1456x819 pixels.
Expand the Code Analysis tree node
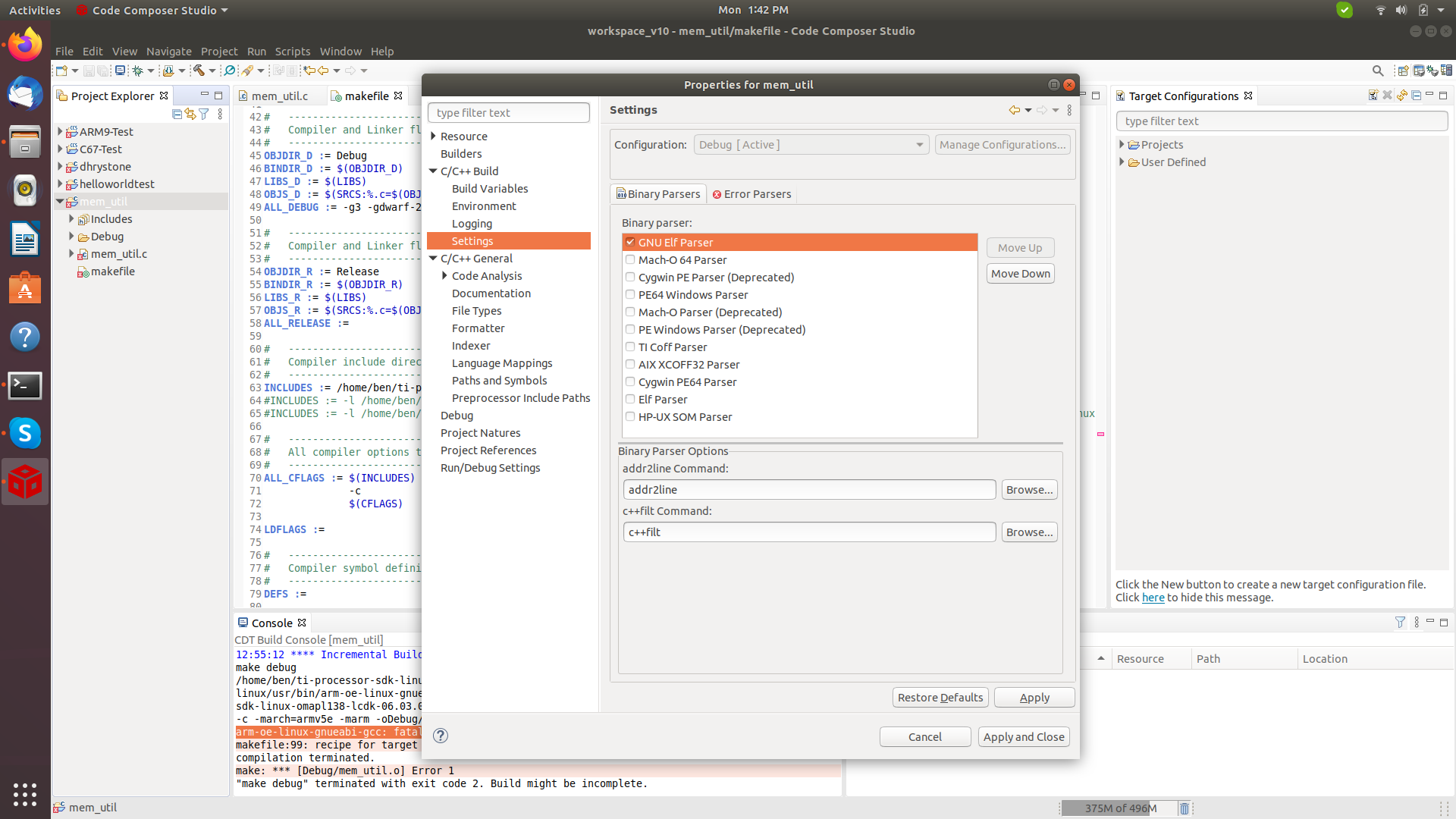tap(444, 275)
